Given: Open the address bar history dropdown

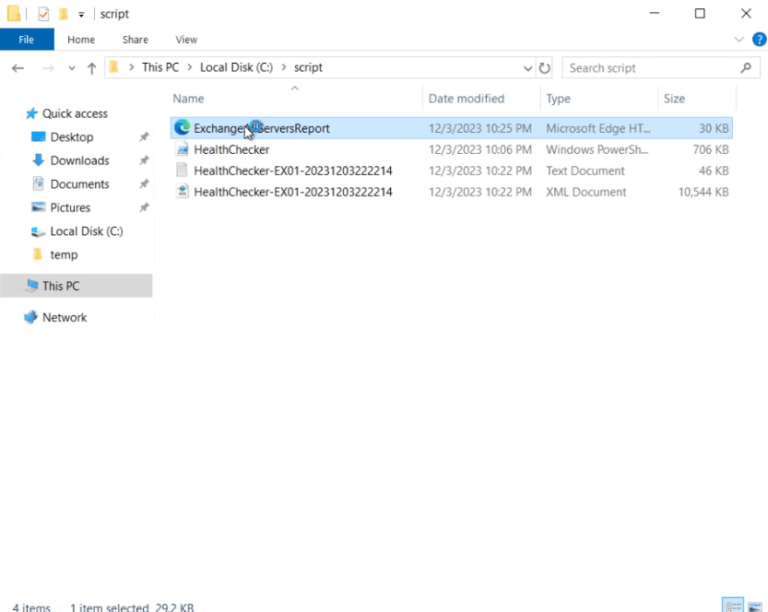Looking at the screenshot, I should point(528,68).
